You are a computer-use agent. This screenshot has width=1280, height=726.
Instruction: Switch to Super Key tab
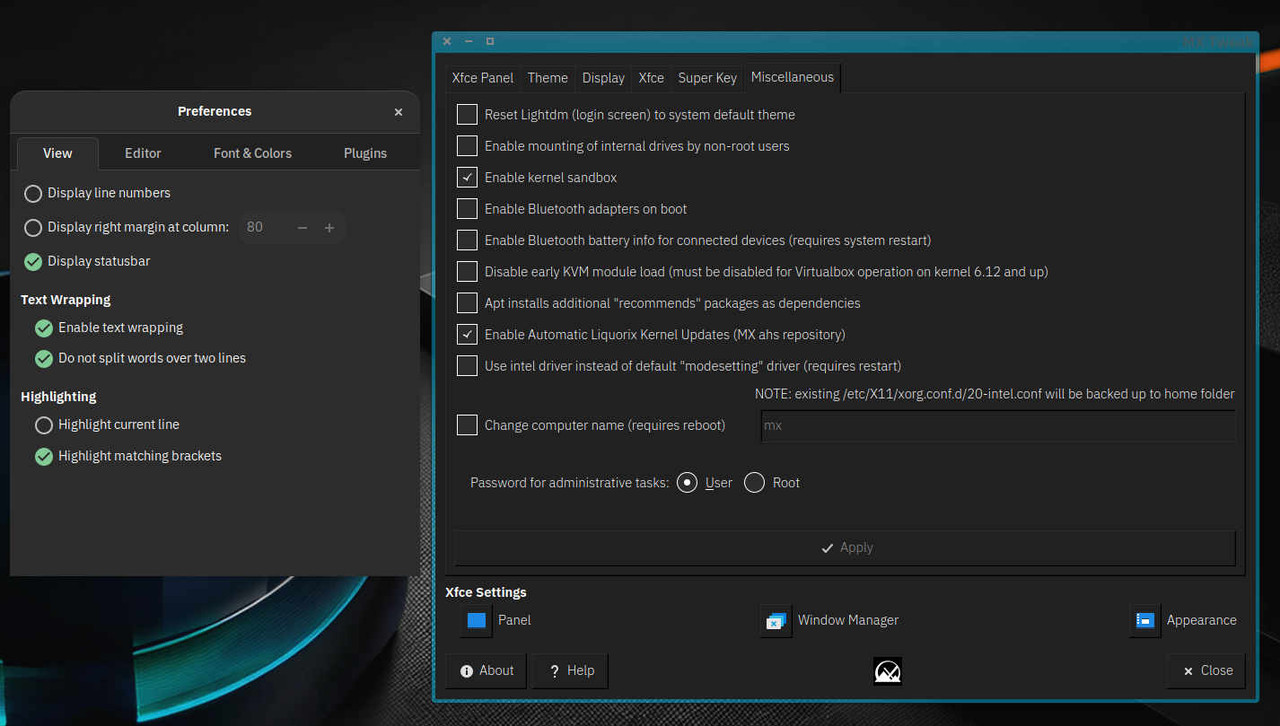(708, 78)
